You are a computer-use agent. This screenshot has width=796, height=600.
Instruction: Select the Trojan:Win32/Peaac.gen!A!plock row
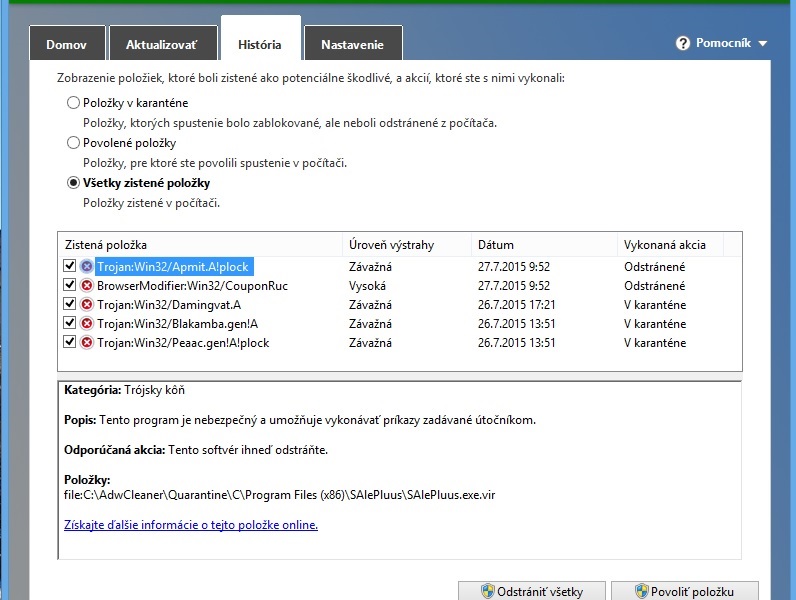coord(183,343)
